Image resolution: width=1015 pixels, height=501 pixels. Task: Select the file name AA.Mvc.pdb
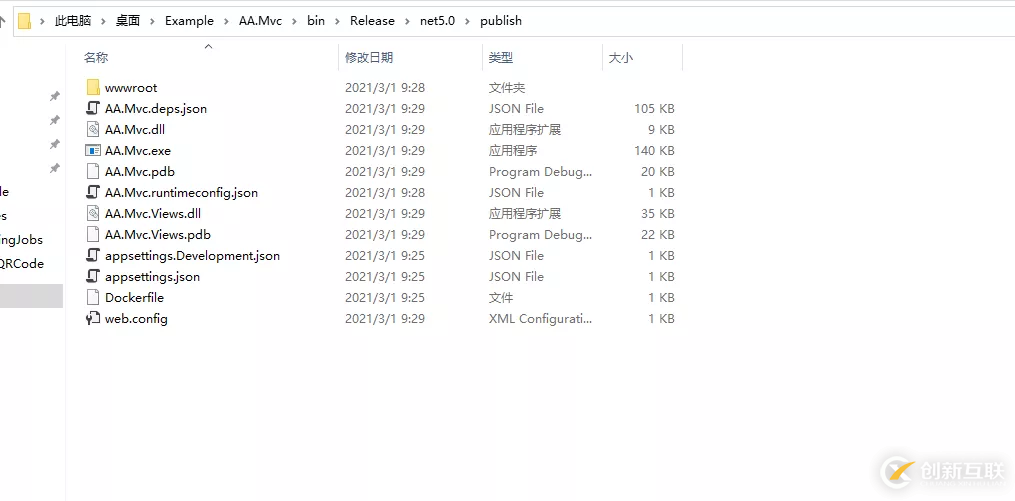click(140, 172)
